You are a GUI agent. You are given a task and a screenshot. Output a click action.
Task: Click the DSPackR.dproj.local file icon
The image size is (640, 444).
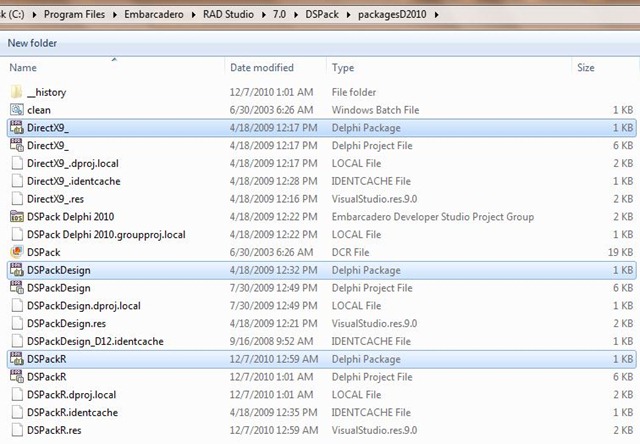click(17, 395)
